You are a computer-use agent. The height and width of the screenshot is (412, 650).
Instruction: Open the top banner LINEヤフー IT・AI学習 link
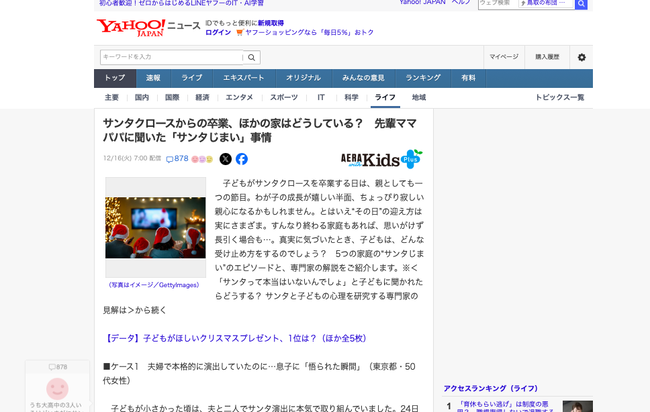coord(182,3)
